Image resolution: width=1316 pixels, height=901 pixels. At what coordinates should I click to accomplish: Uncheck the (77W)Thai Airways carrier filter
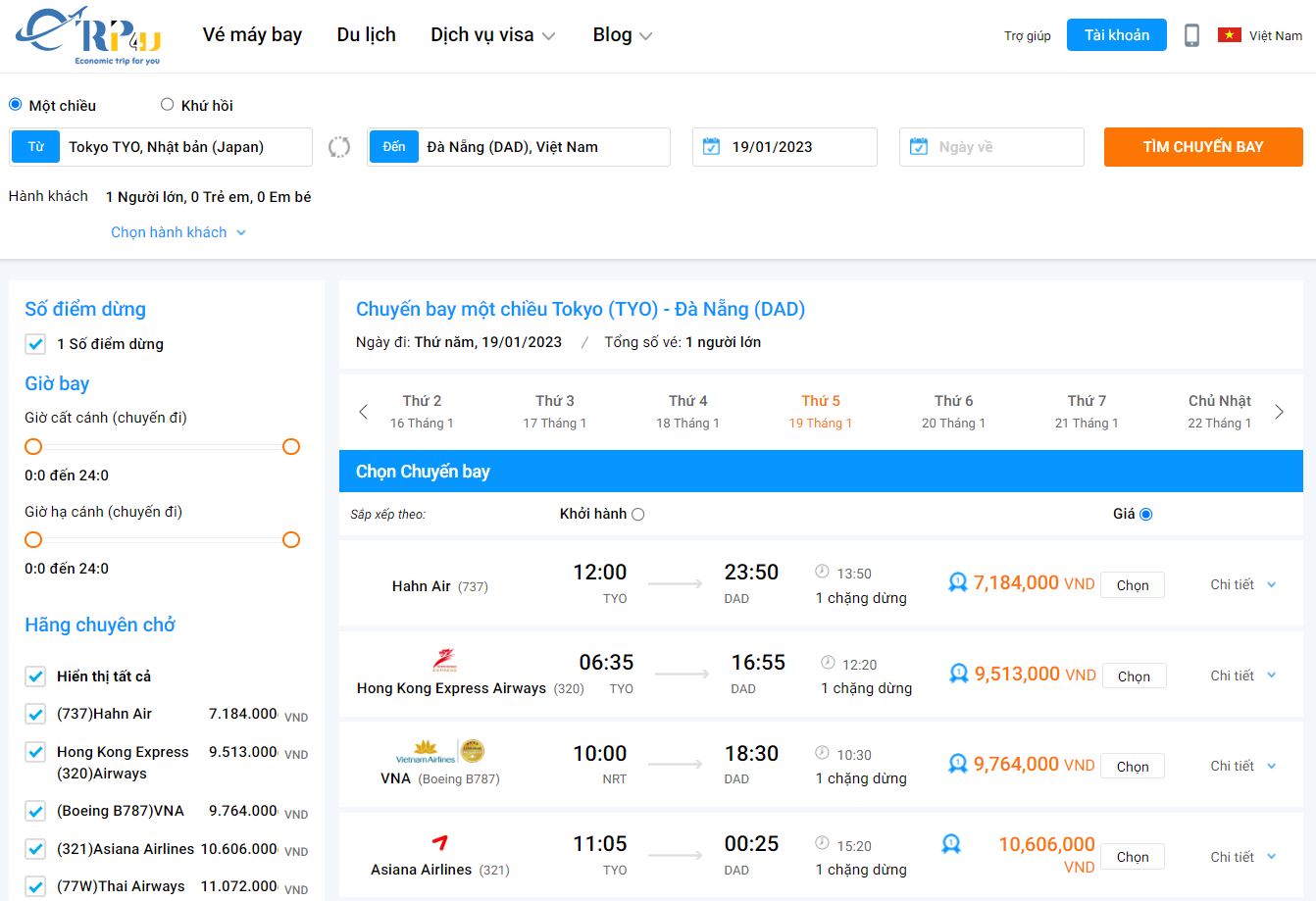pyautogui.click(x=35, y=886)
